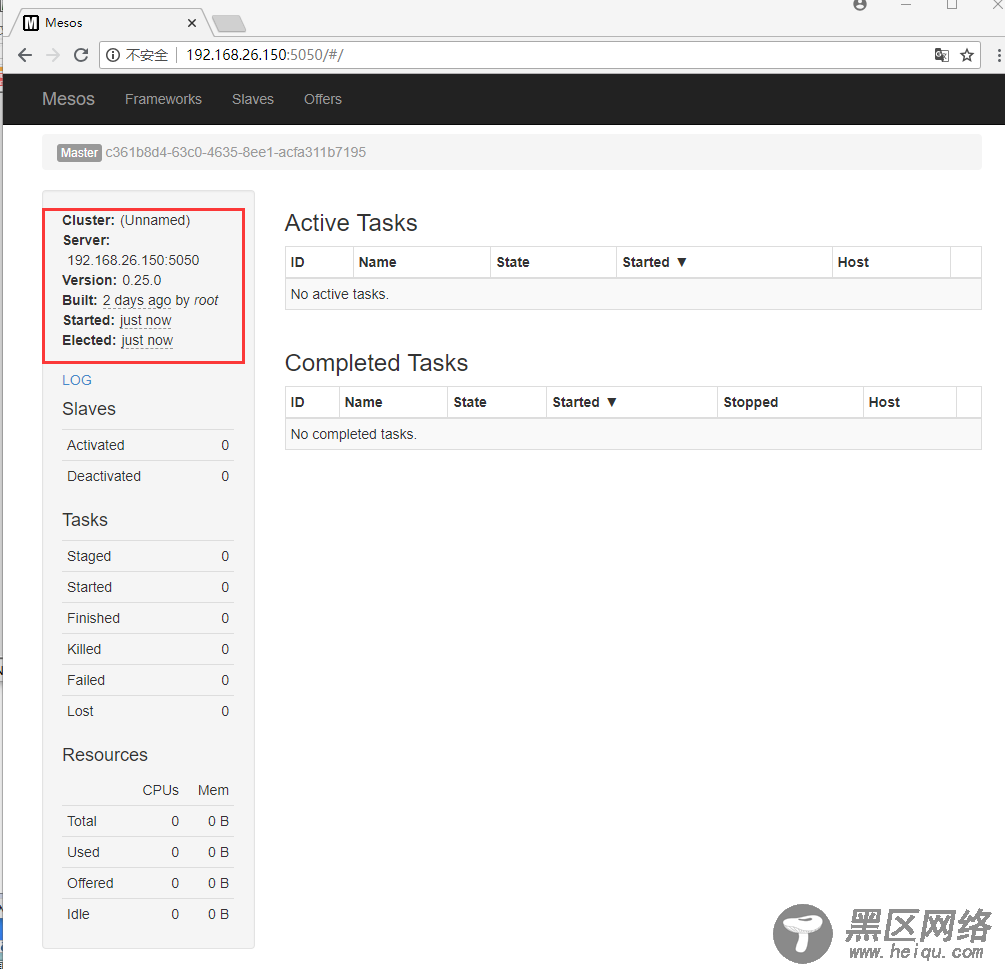Click the Killed tasks row

(x=148, y=649)
